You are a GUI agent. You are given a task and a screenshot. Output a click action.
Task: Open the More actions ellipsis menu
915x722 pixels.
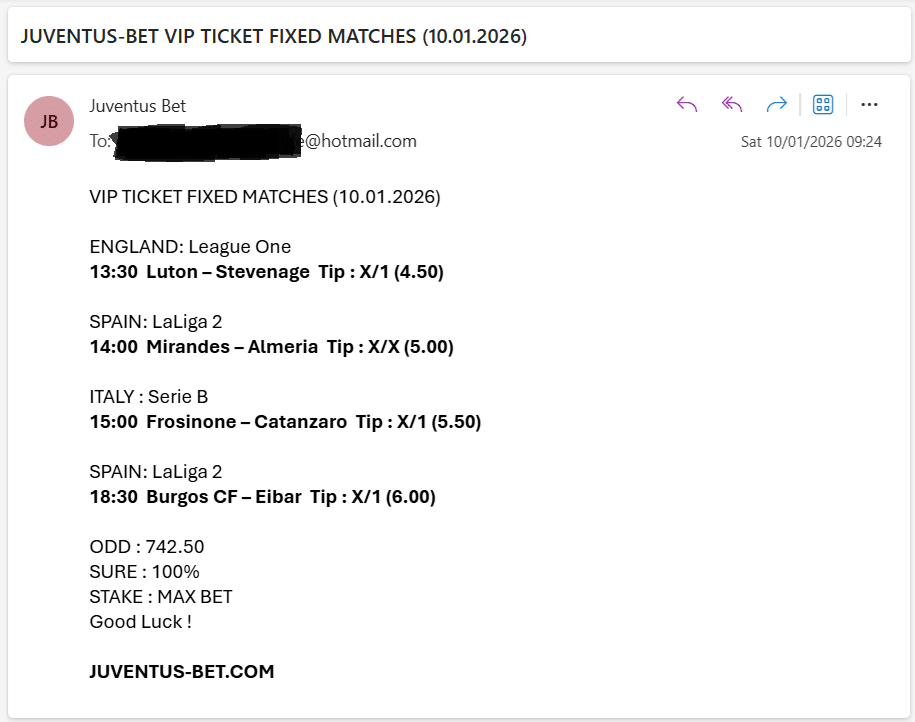pyautogui.click(x=869, y=103)
